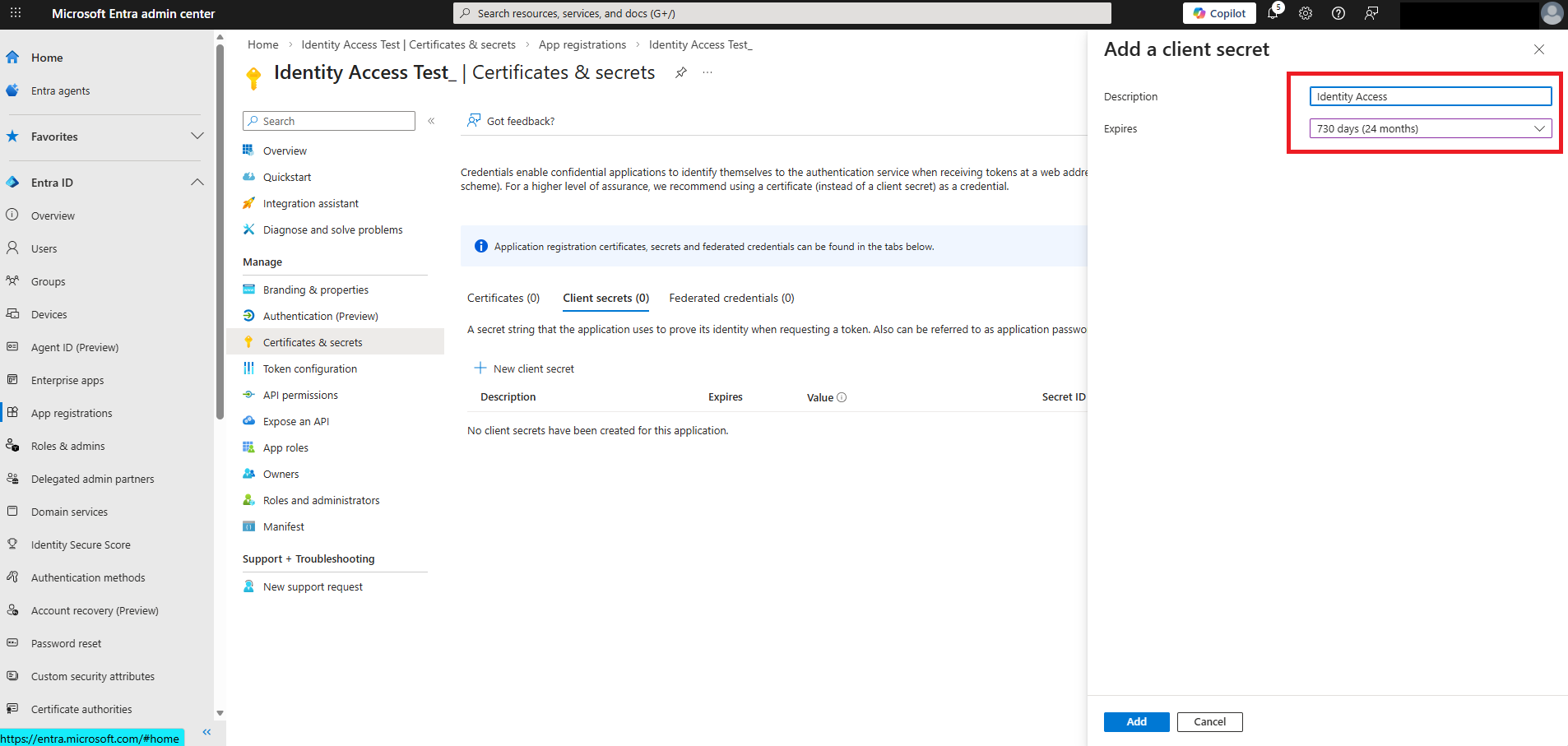Go to App registrations breadcrumb link
The width and height of the screenshot is (1568, 746).
pos(582,45)
